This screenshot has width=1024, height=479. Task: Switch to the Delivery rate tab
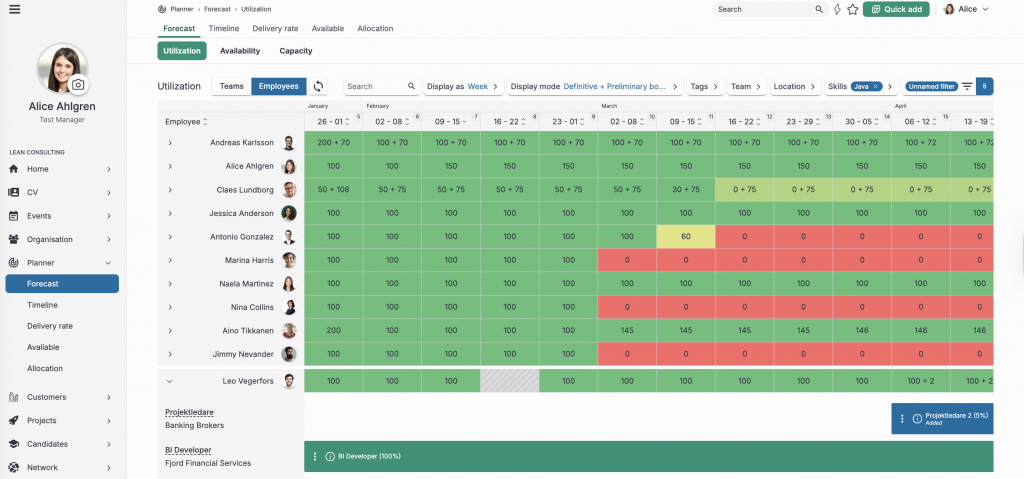pyautogui.click(x=274, y=29)
